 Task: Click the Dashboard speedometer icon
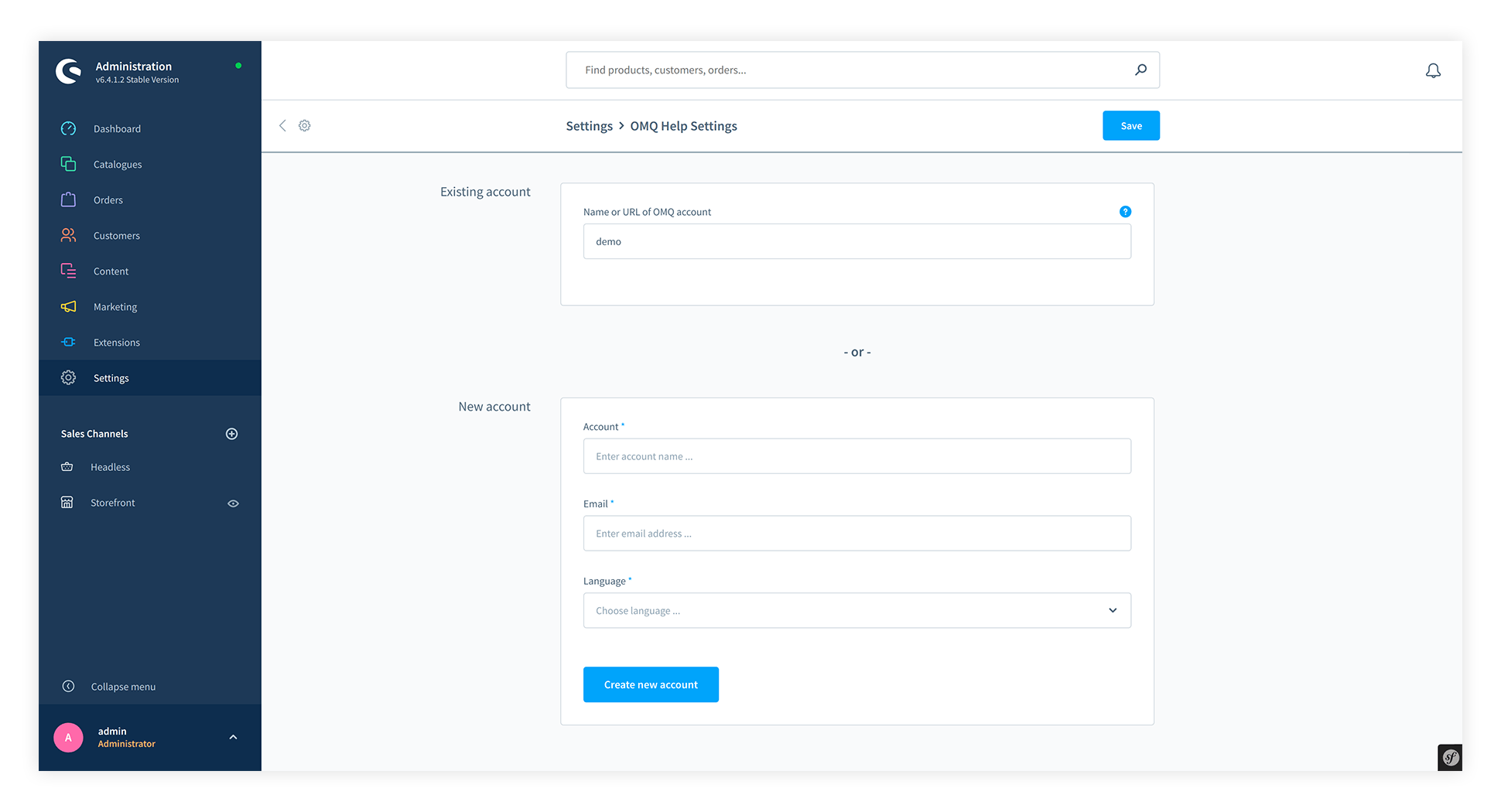(x=68, y=128)
